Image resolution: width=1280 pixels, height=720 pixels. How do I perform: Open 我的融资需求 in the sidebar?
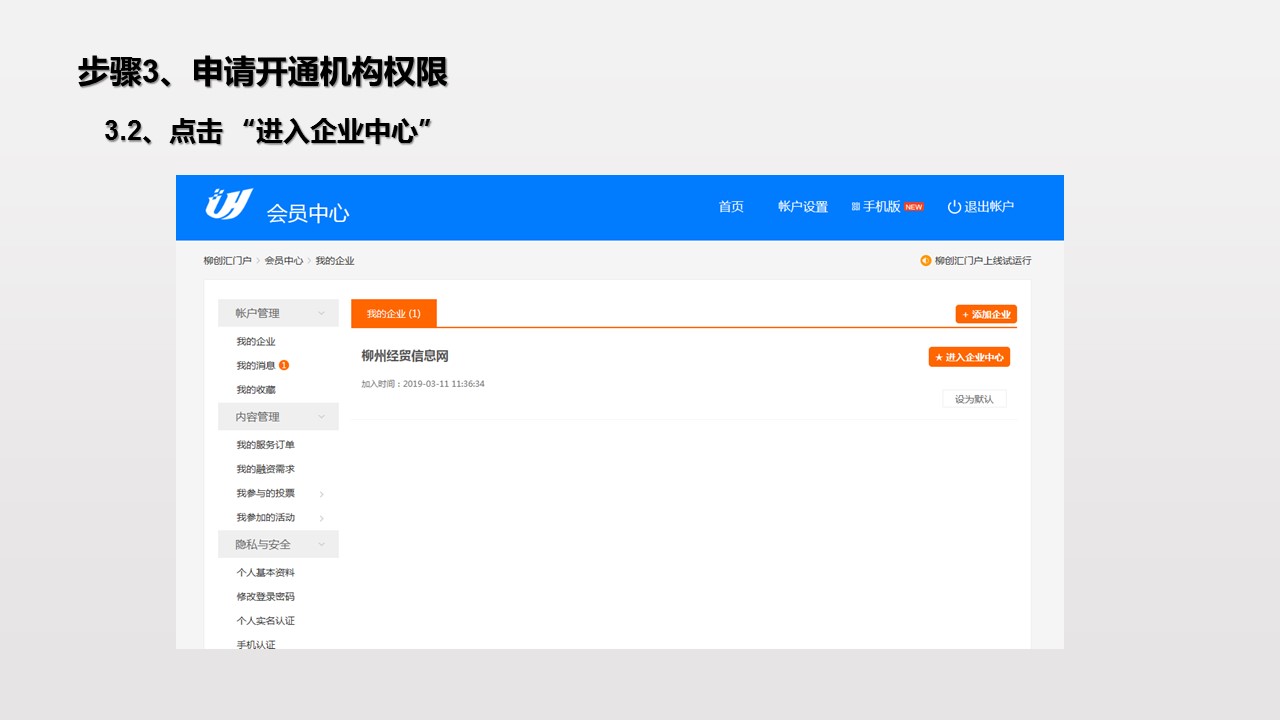point(266,469)
